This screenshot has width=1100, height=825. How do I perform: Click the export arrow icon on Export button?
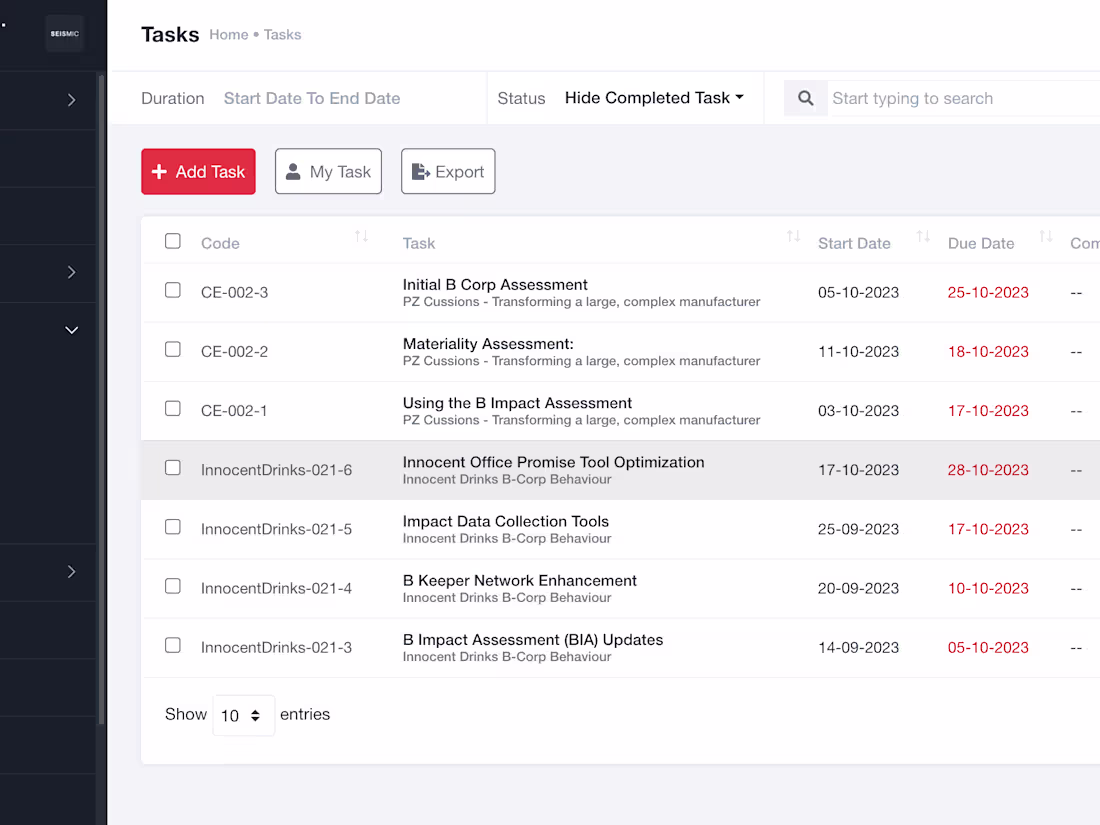coord(420,170)
